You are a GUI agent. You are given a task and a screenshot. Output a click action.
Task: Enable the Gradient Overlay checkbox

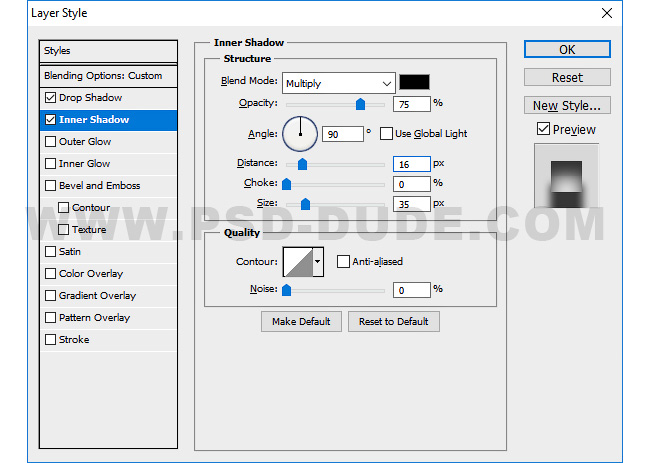(x=51, y=296)
